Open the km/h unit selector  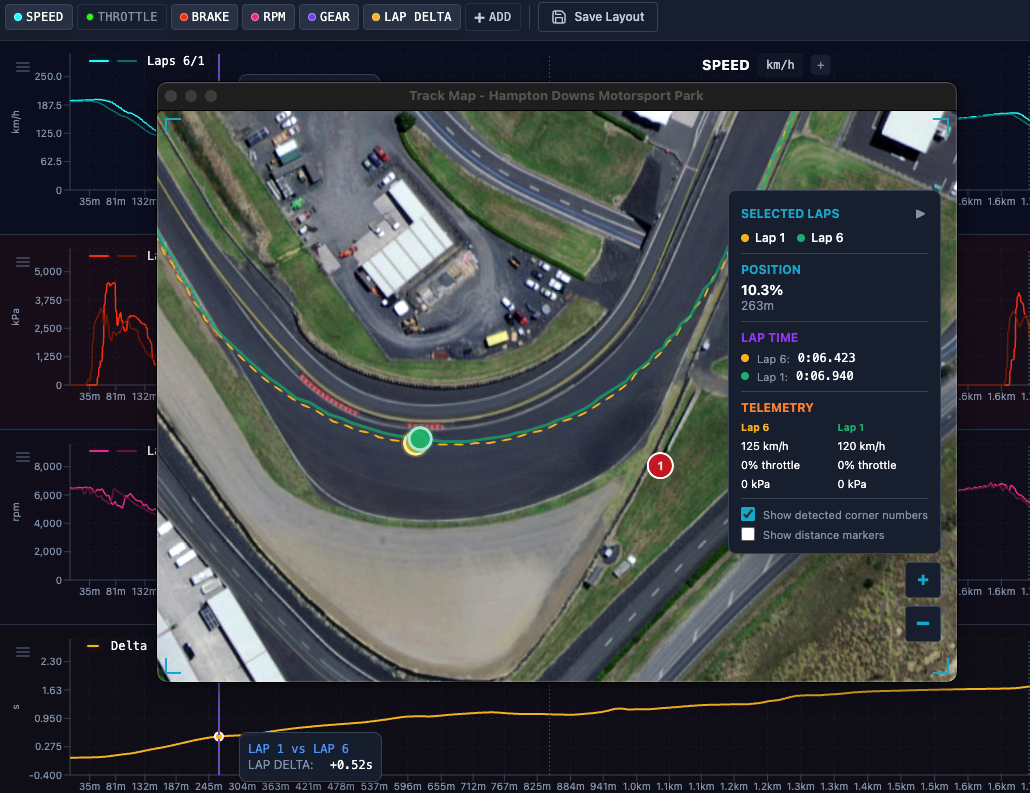coord(780,64)
